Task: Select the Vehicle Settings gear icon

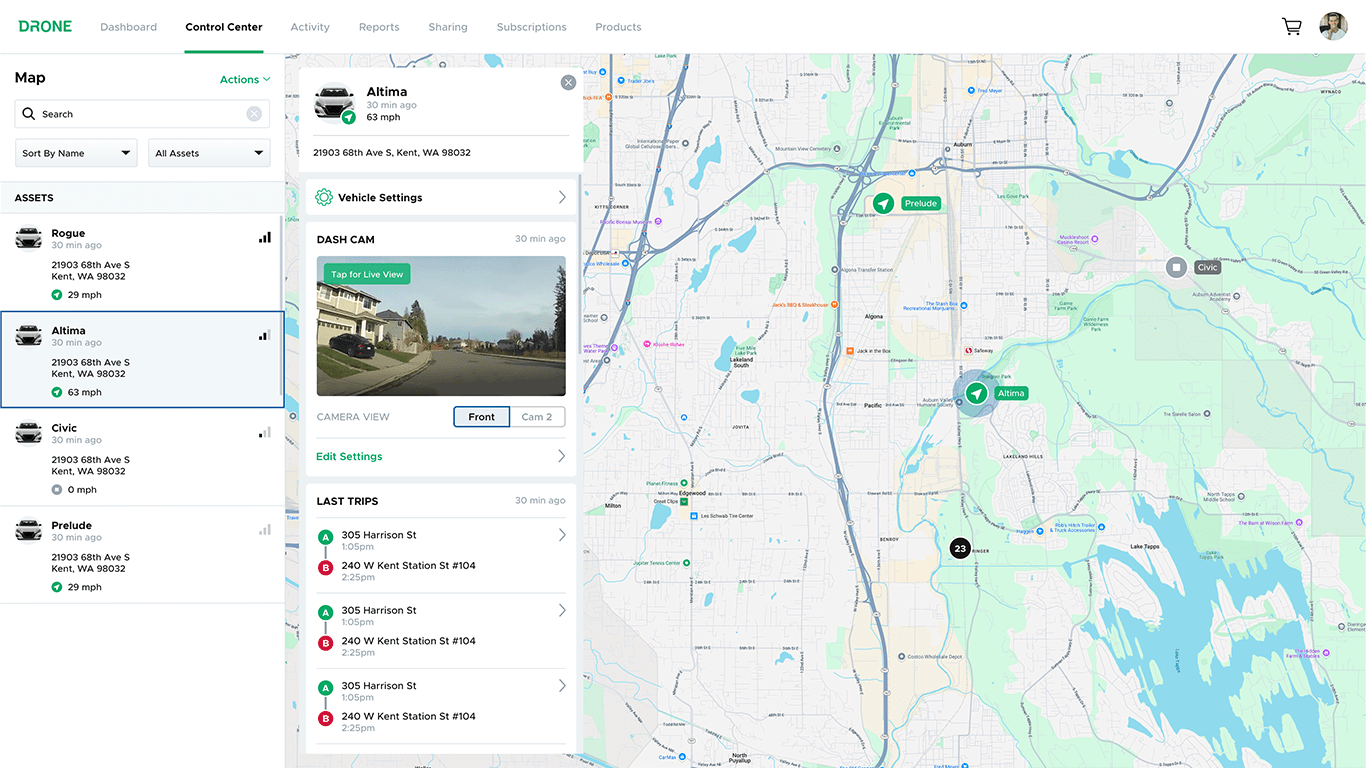Action: 324,197
